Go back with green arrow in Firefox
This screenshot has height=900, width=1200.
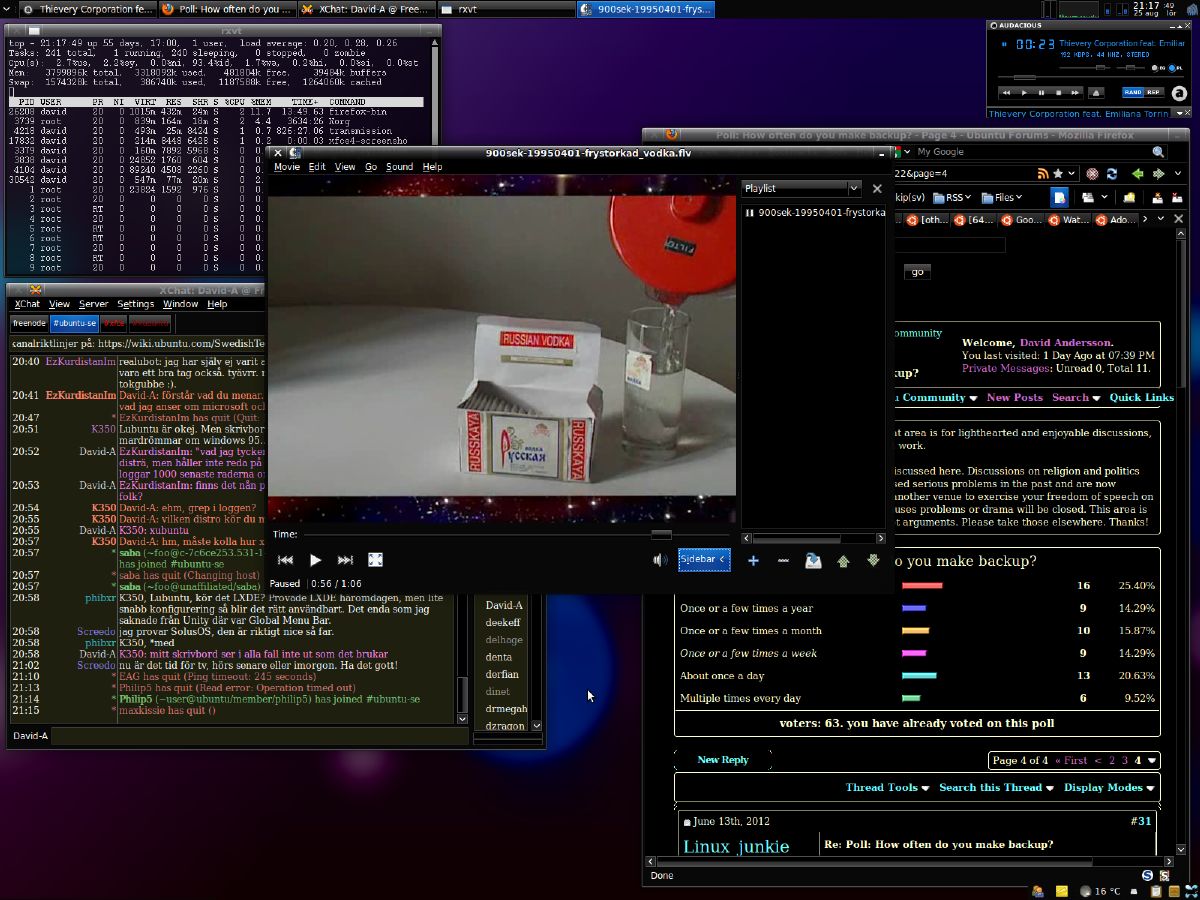tap(1138, 174)
